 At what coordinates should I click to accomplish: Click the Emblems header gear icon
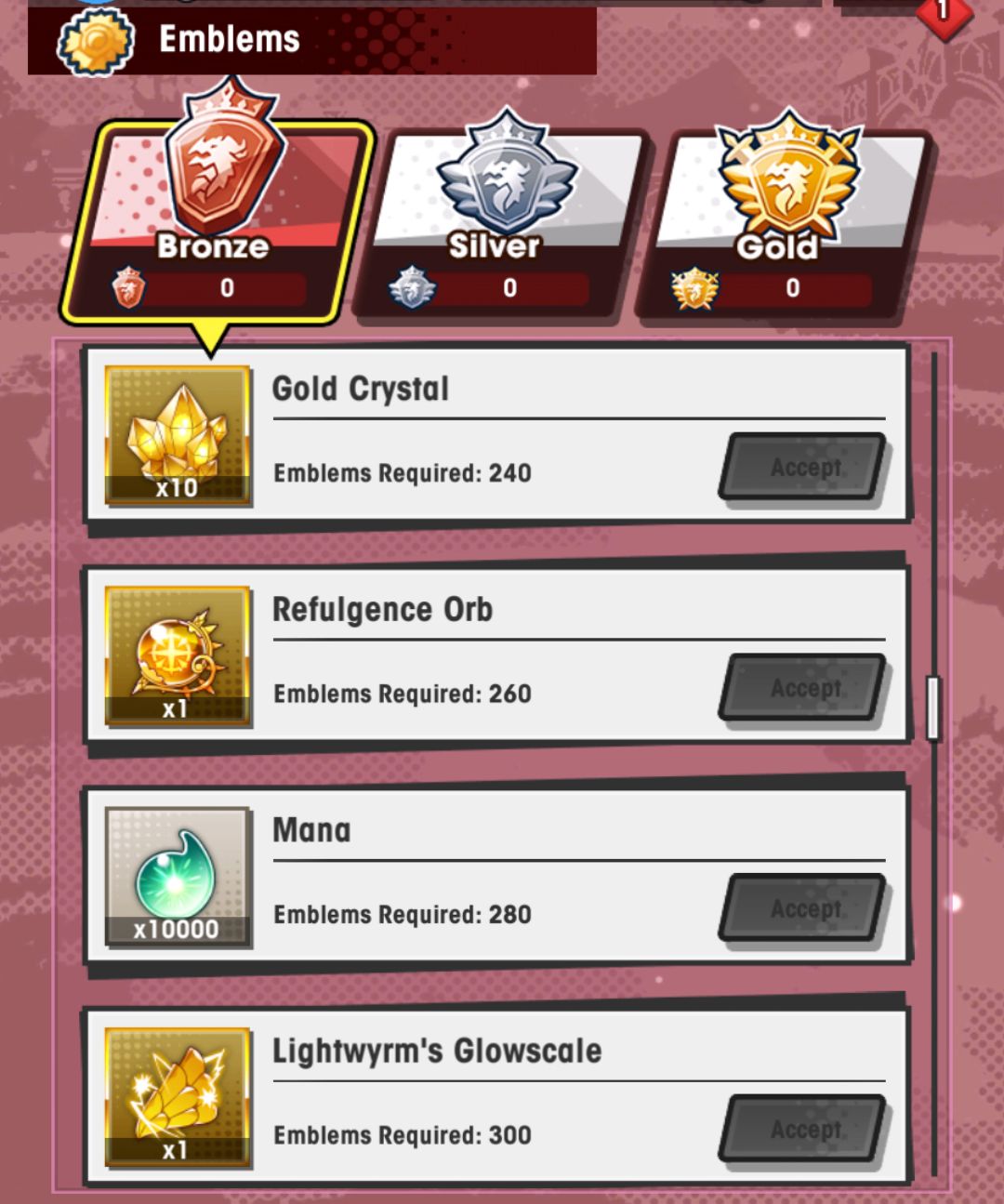tap(96, 40)
